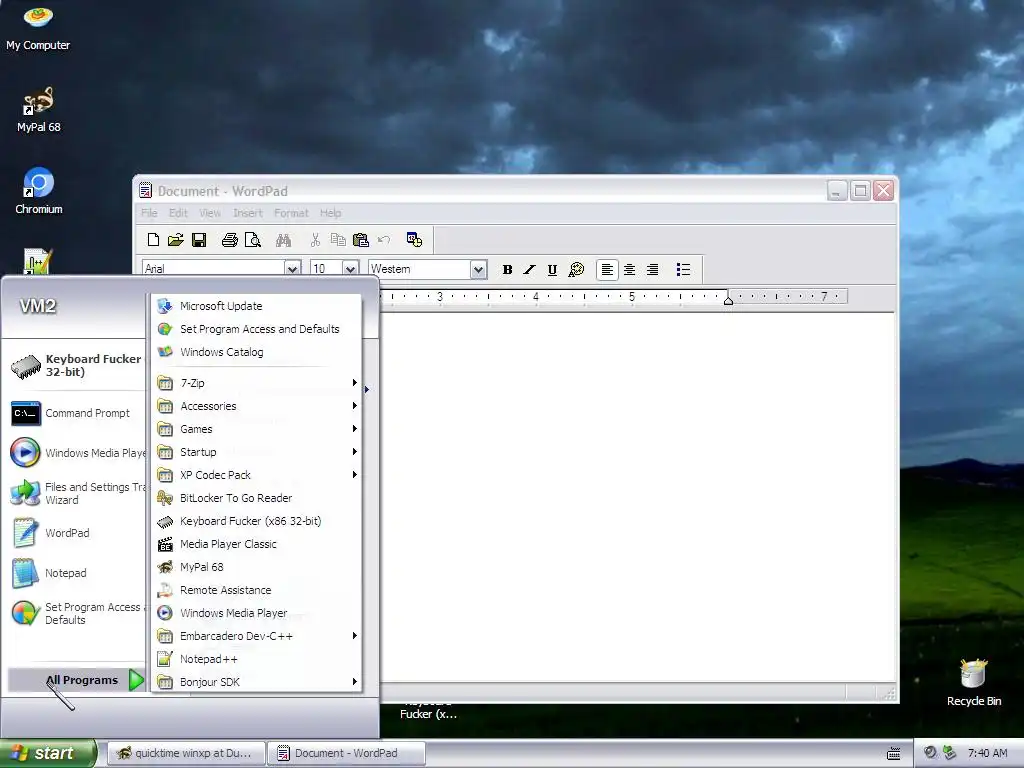Open the Recycle Bin desktop icon

[x=974, y=682]
